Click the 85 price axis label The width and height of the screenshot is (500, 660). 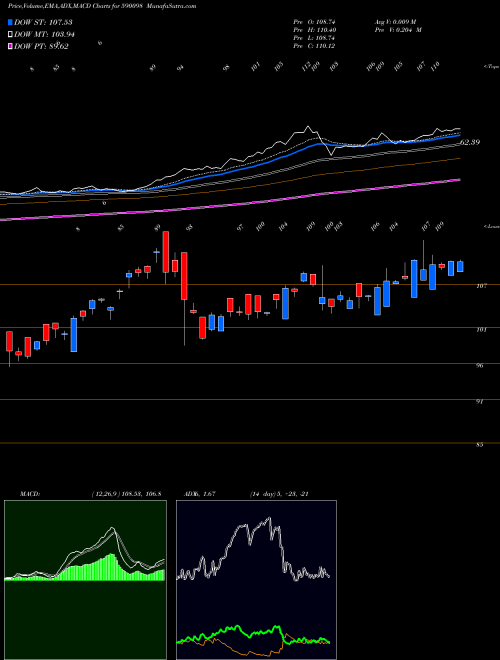tap(479, 444)
